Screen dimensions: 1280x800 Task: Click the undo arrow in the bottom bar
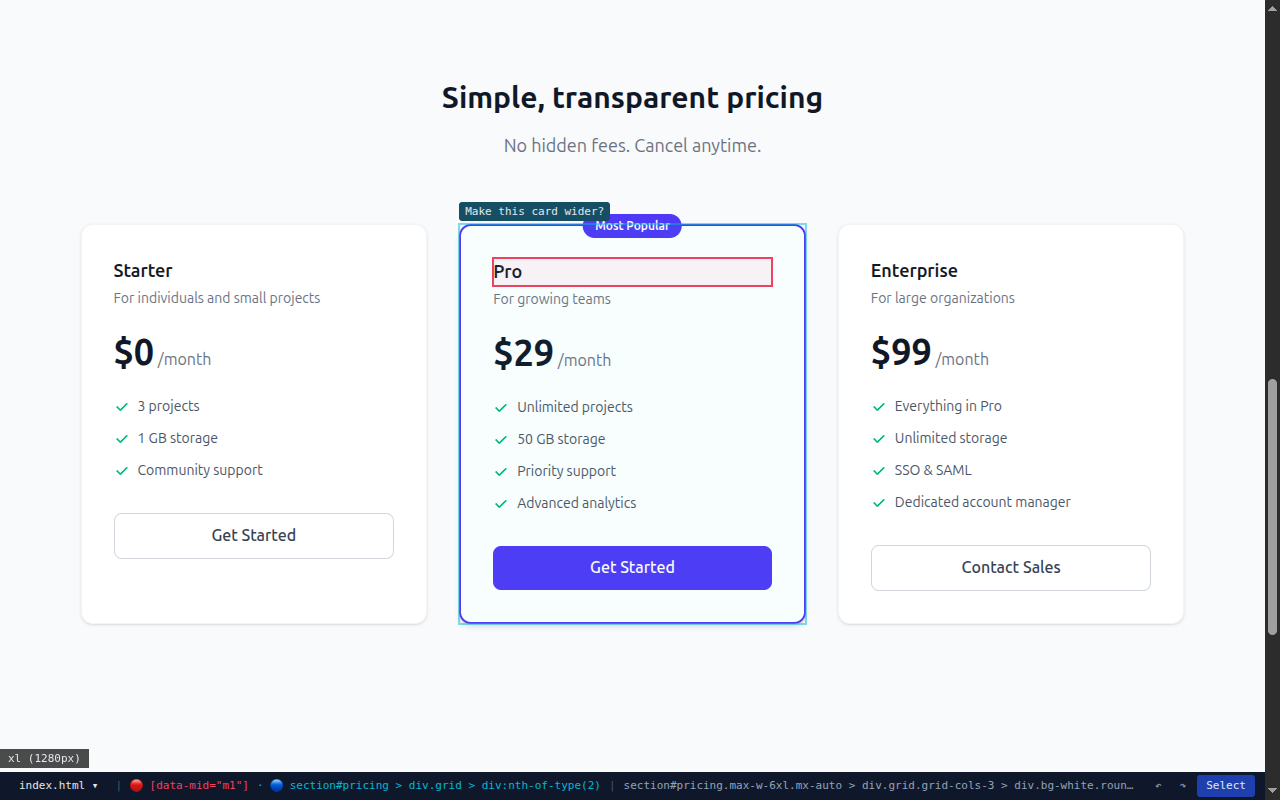pos(1158,786)
